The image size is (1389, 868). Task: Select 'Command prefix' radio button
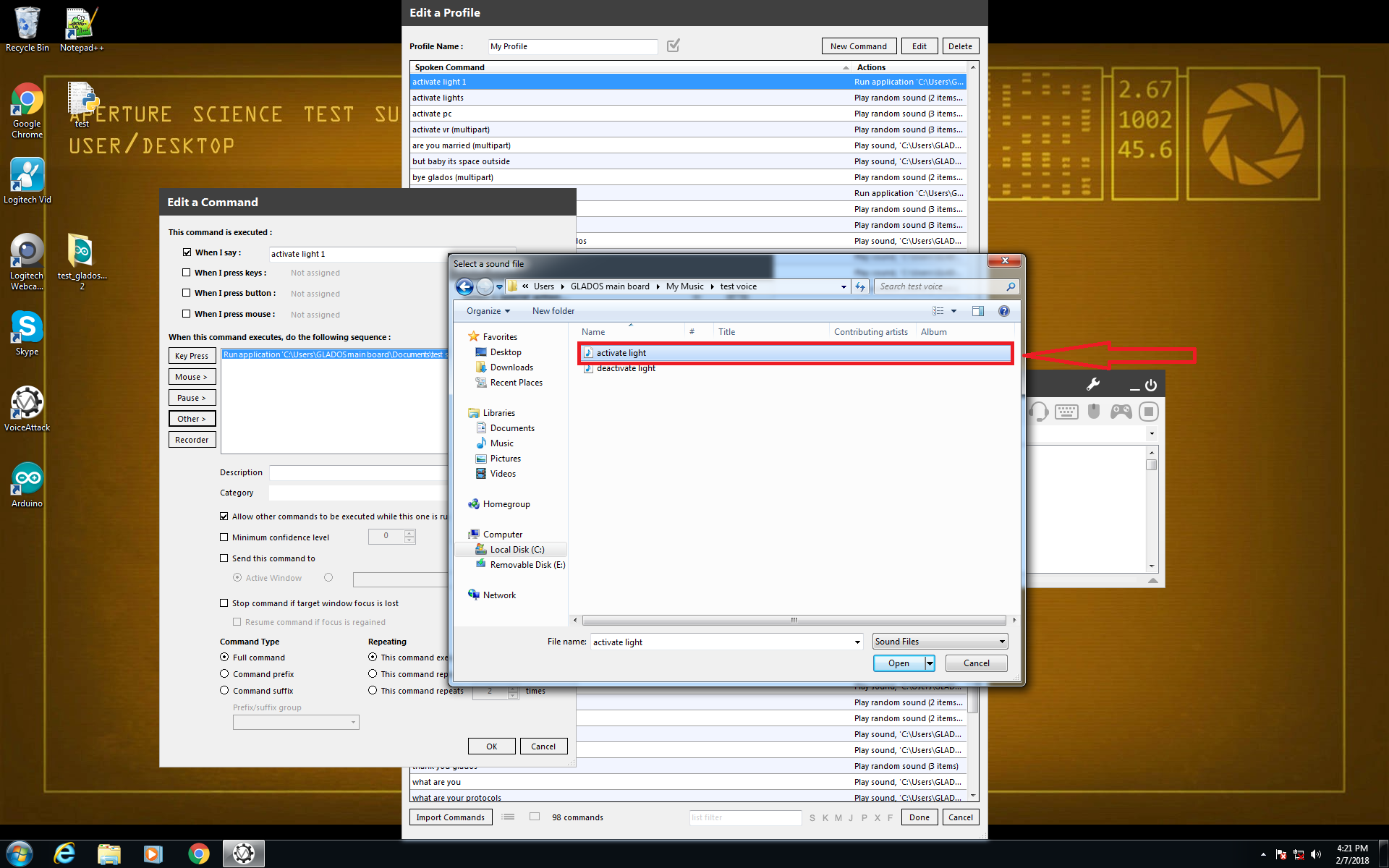224,673
